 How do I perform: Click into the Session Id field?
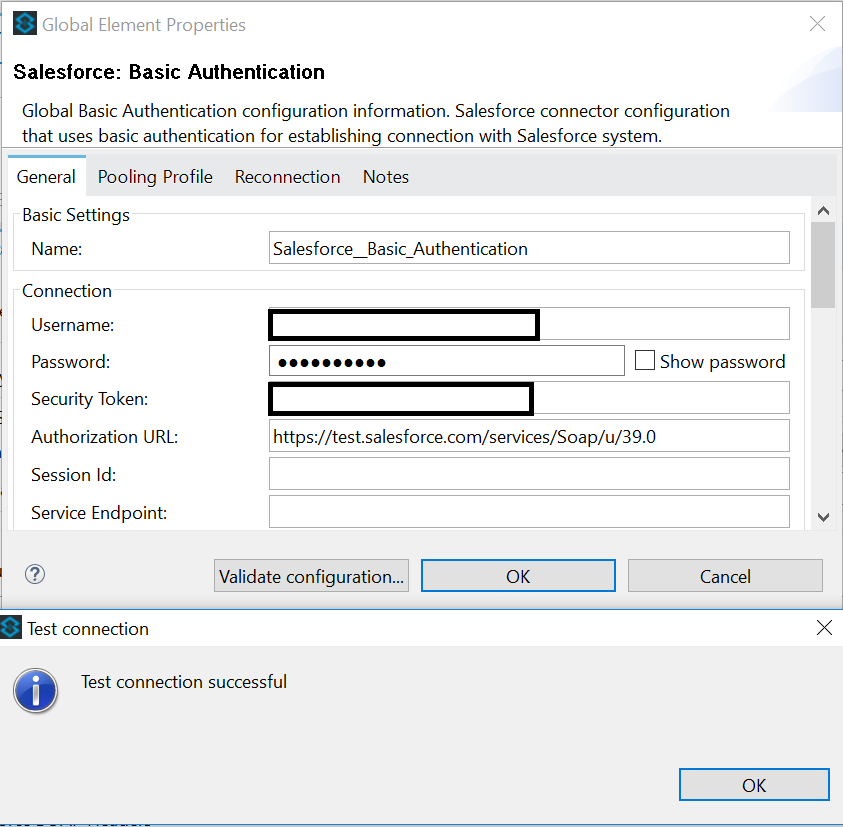pos(529,474)
